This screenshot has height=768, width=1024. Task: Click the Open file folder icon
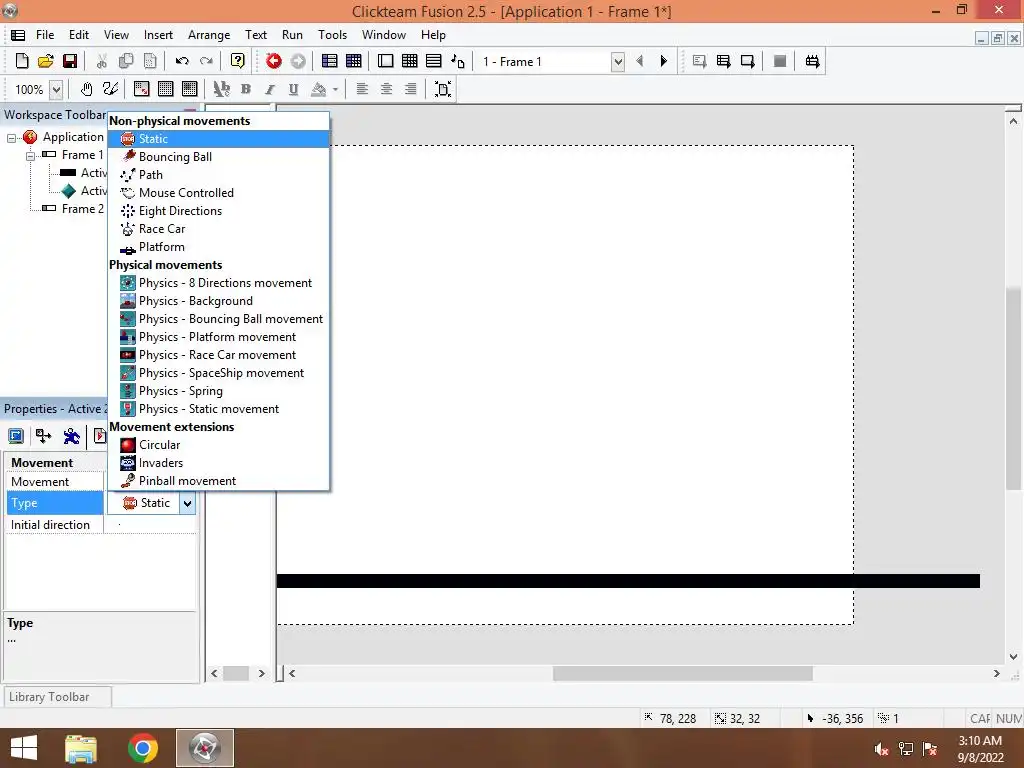pos(46,61)
